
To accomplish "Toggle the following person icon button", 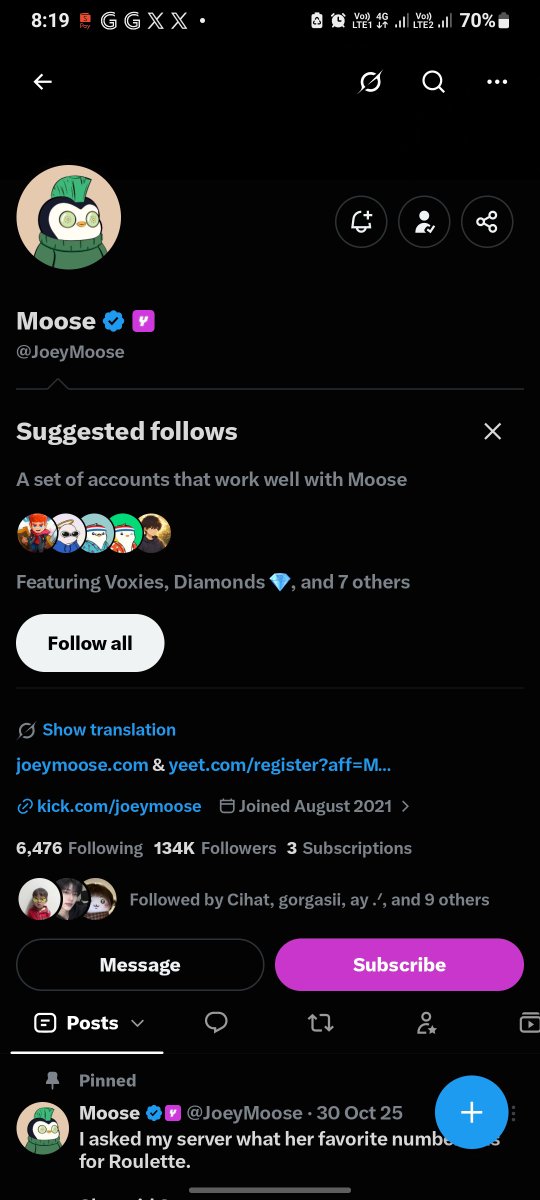I will click(x=424, y=221).
